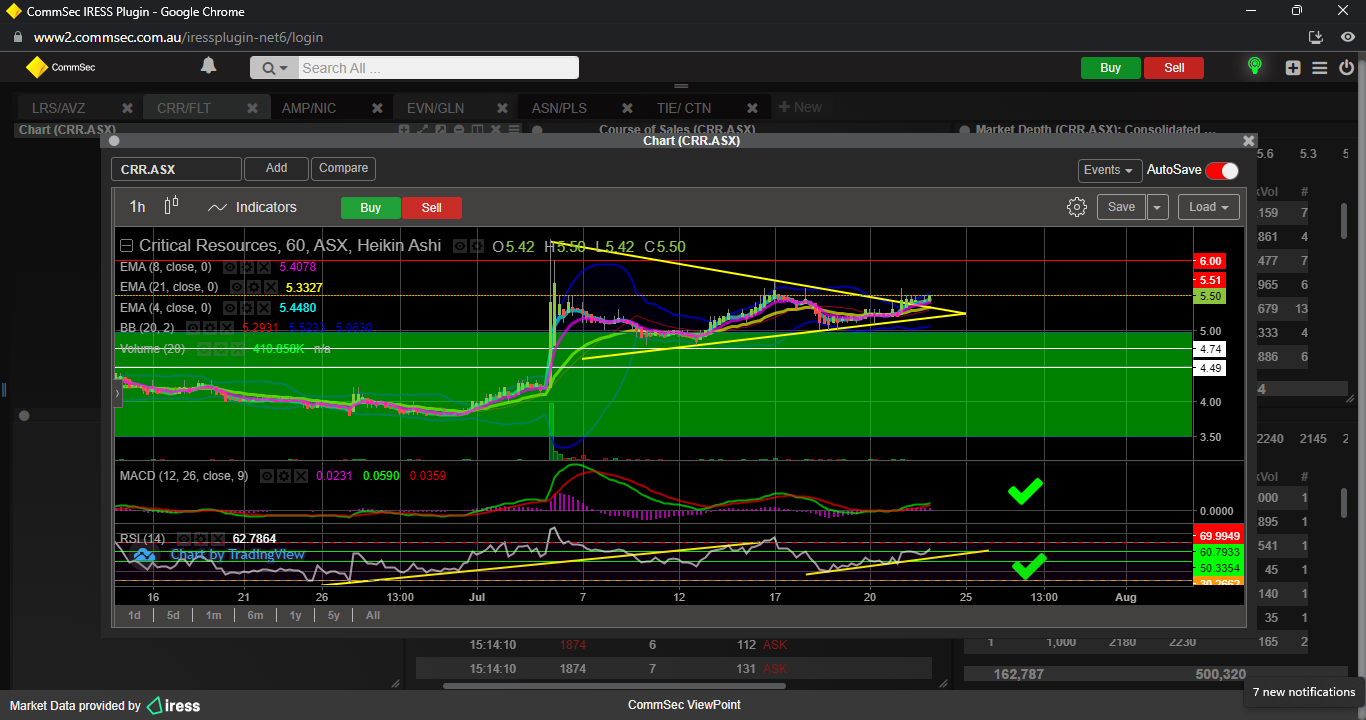Click the Compare button

pyautogui.click(x=343, y=169)
